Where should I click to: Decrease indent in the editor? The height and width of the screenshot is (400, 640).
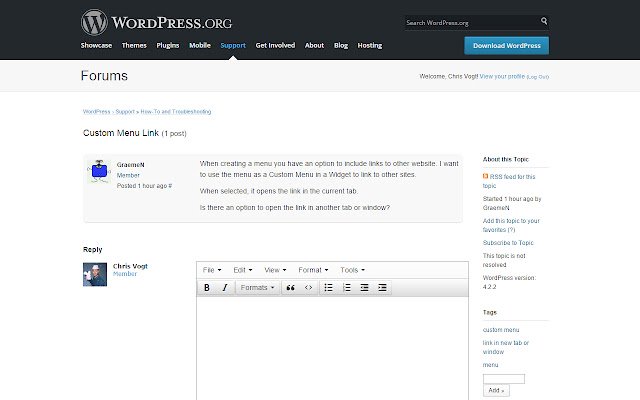[x=364, y=288]
